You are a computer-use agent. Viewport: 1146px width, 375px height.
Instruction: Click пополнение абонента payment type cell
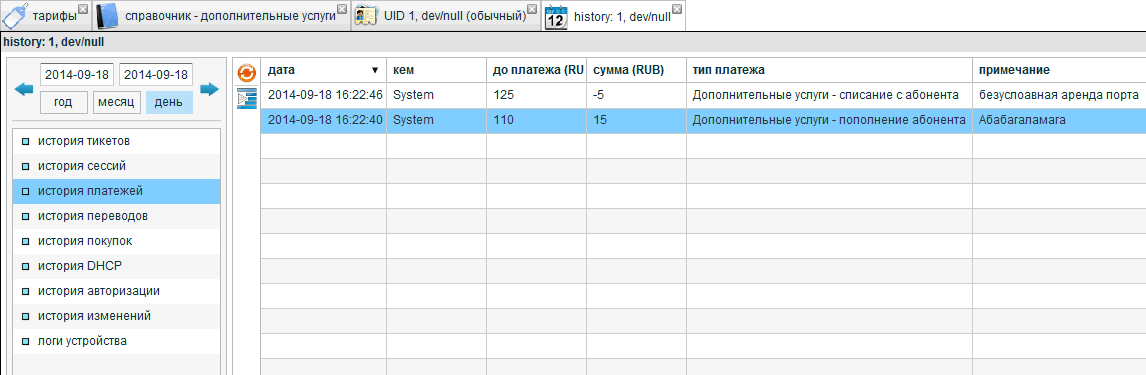tap(829, 120)
